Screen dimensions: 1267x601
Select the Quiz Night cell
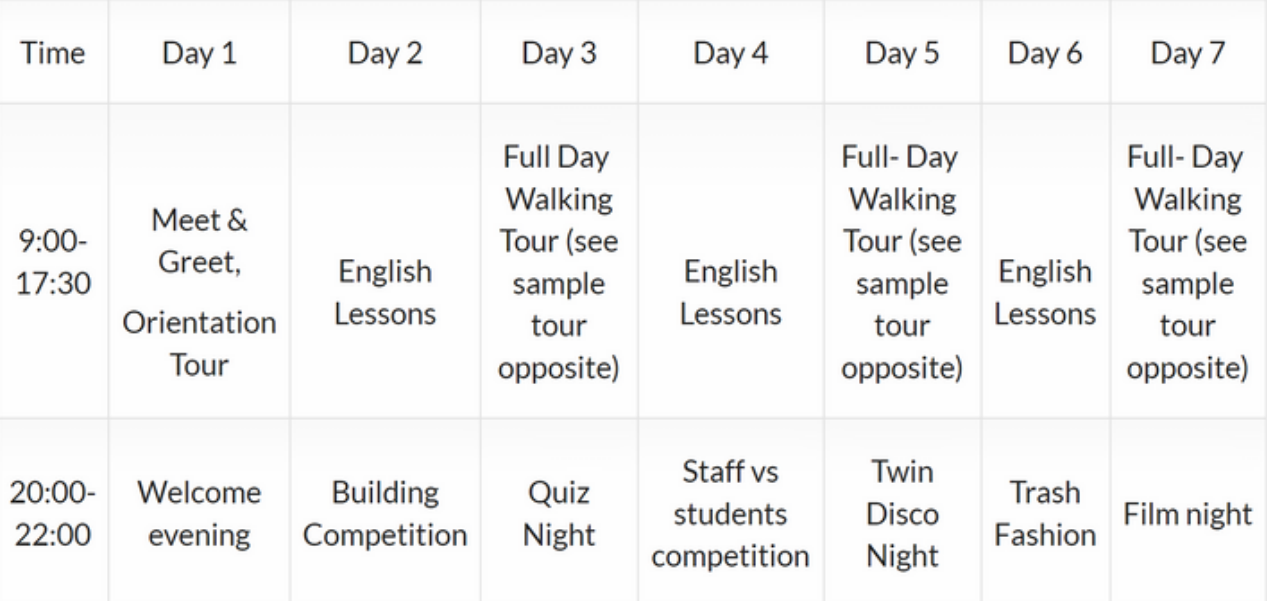pos(560,513)
